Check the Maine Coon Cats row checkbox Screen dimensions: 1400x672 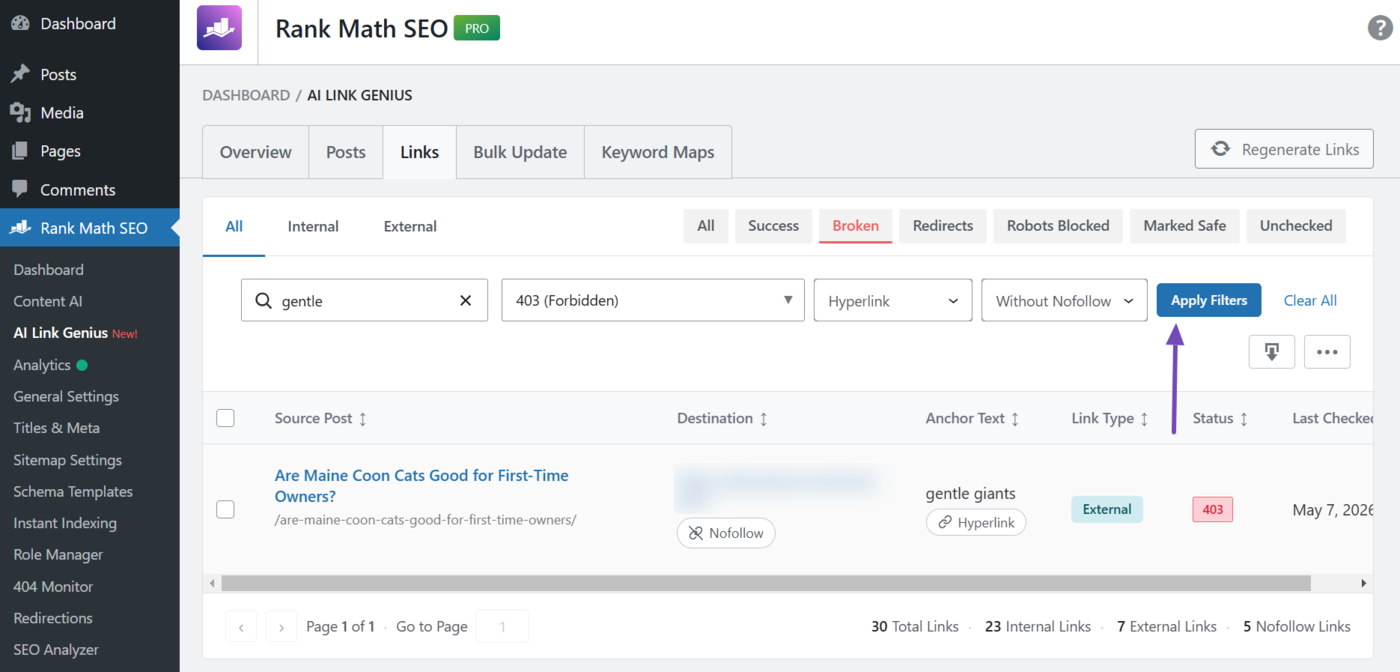point(226,509)
